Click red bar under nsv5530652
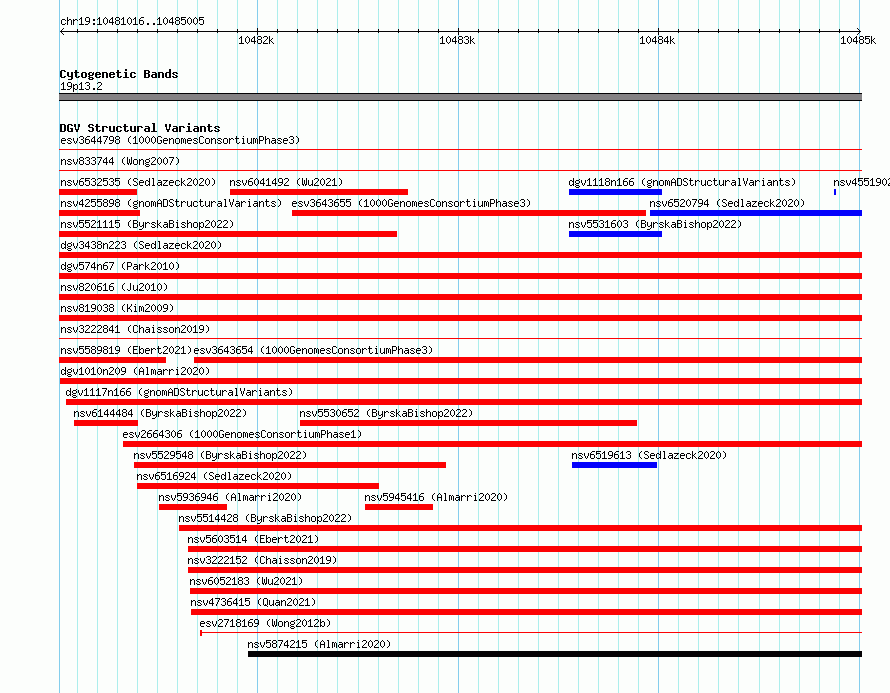 [468, 423]
